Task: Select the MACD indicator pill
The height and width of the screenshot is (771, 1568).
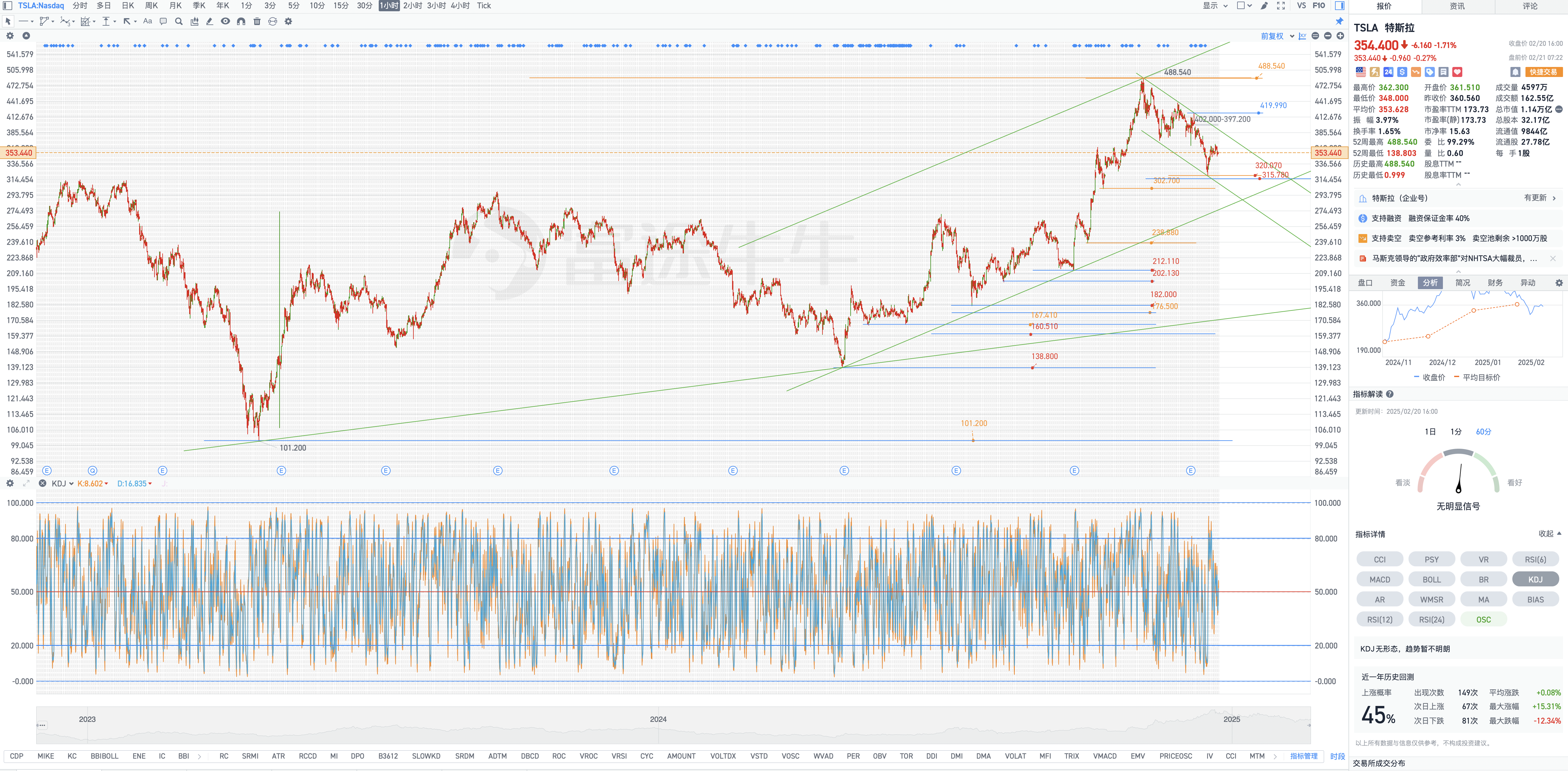Action: (x=1379, y=579)
